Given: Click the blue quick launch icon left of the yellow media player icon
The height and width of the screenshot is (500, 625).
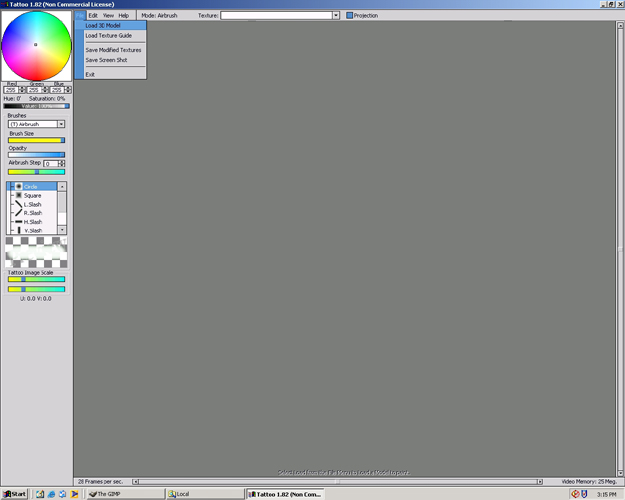Looking at the screenshot, I should (x=63, y=494).
